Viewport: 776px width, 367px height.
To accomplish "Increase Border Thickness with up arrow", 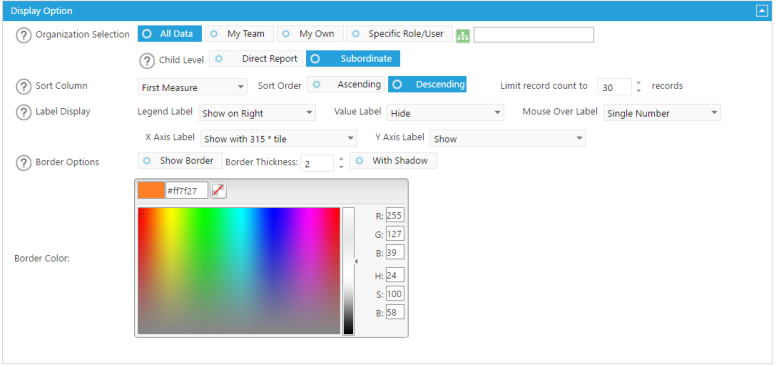I will pyautogui.click(x=341, y=159).
